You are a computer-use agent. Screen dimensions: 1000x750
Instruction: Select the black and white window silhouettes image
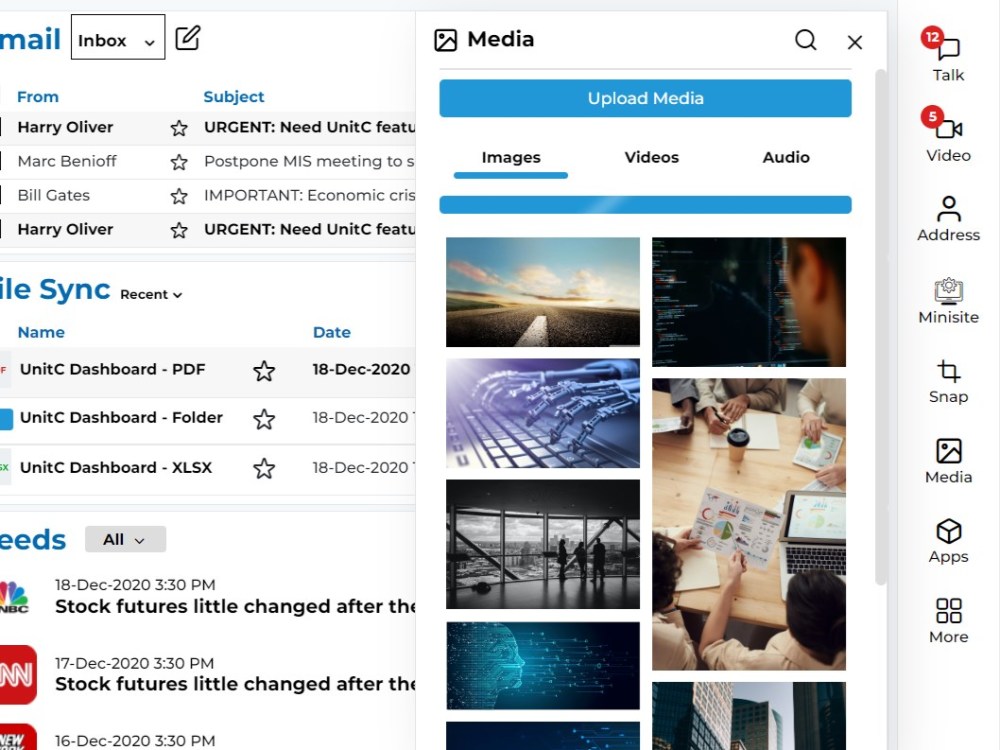pos(543,544)
